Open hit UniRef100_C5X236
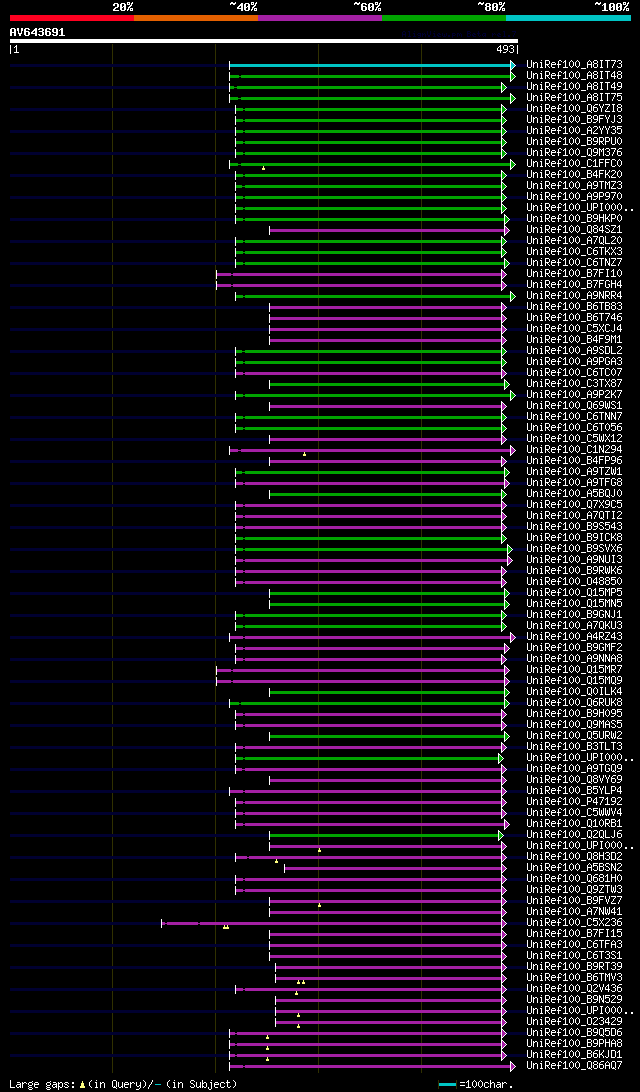 coord(575,923)
